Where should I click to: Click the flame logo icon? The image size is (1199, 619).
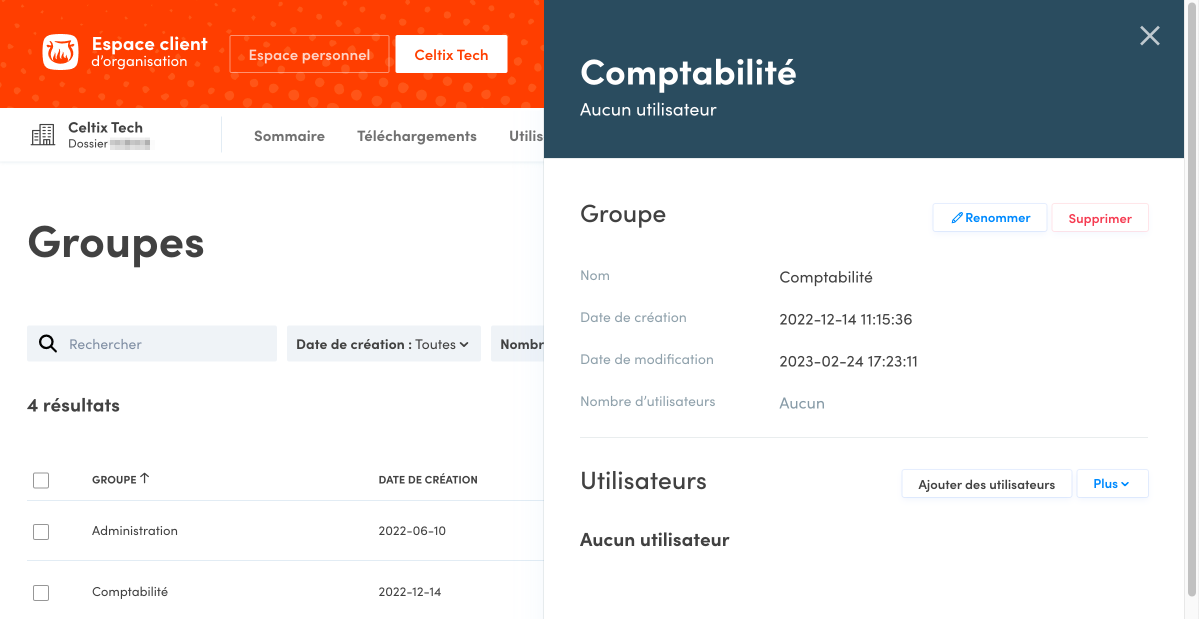click(60, 53)
